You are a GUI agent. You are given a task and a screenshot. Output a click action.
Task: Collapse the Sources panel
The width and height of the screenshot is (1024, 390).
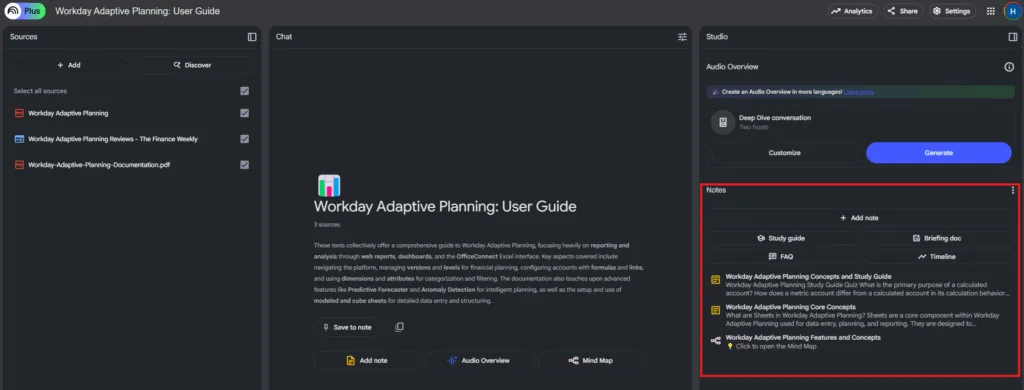(252, 37)
